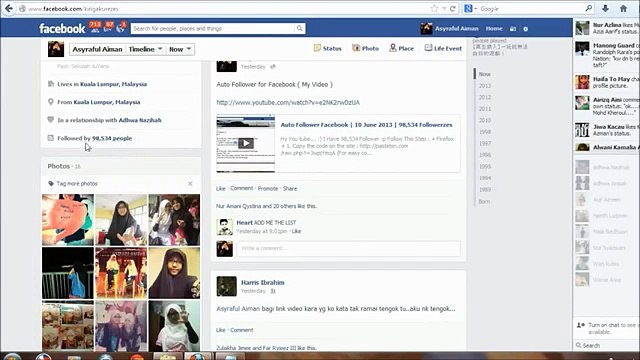Open Haifa To May ticker story
This screenshot has width=640, height=360.
(606, 82)
